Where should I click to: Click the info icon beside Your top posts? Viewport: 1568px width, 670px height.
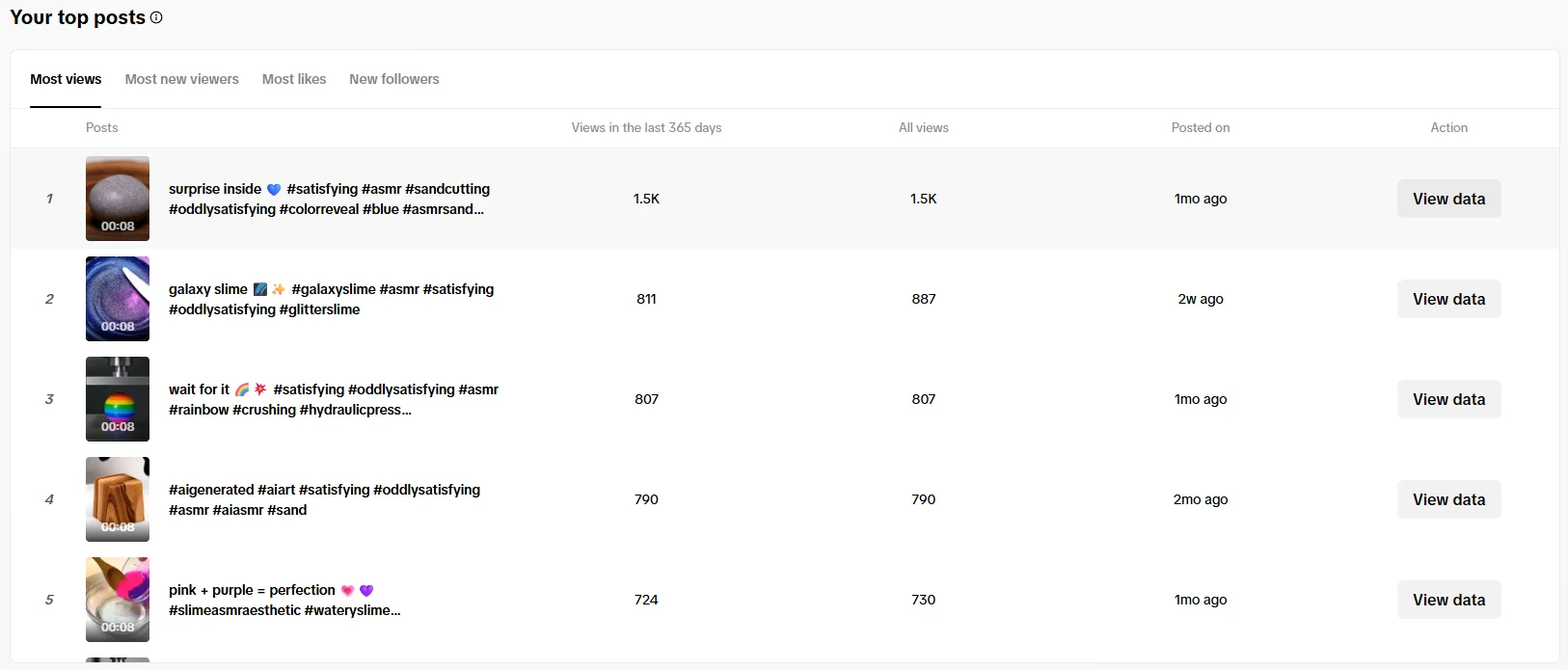click(x=156, y=17)
